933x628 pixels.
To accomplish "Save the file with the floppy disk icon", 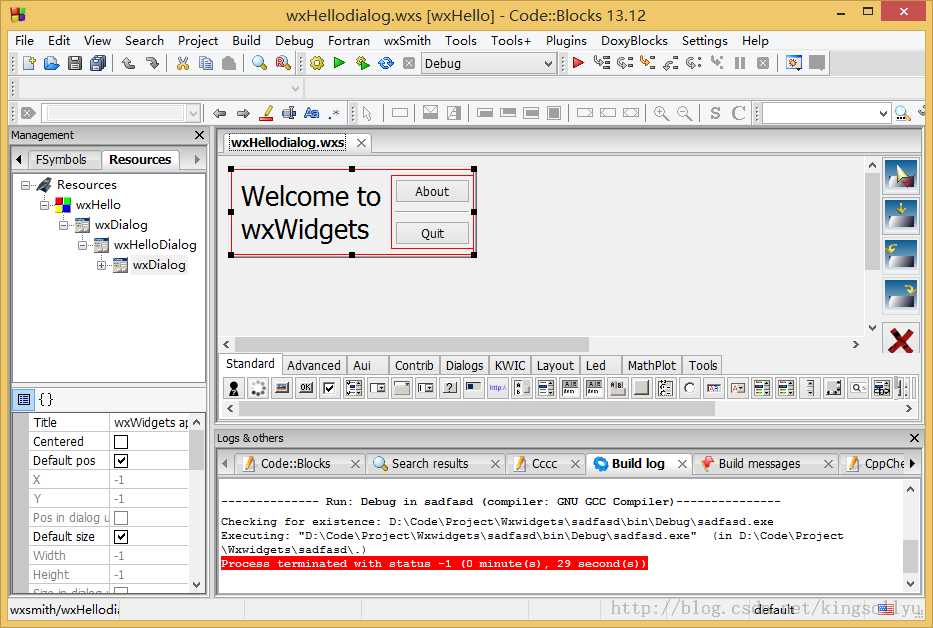I will 74,63.
